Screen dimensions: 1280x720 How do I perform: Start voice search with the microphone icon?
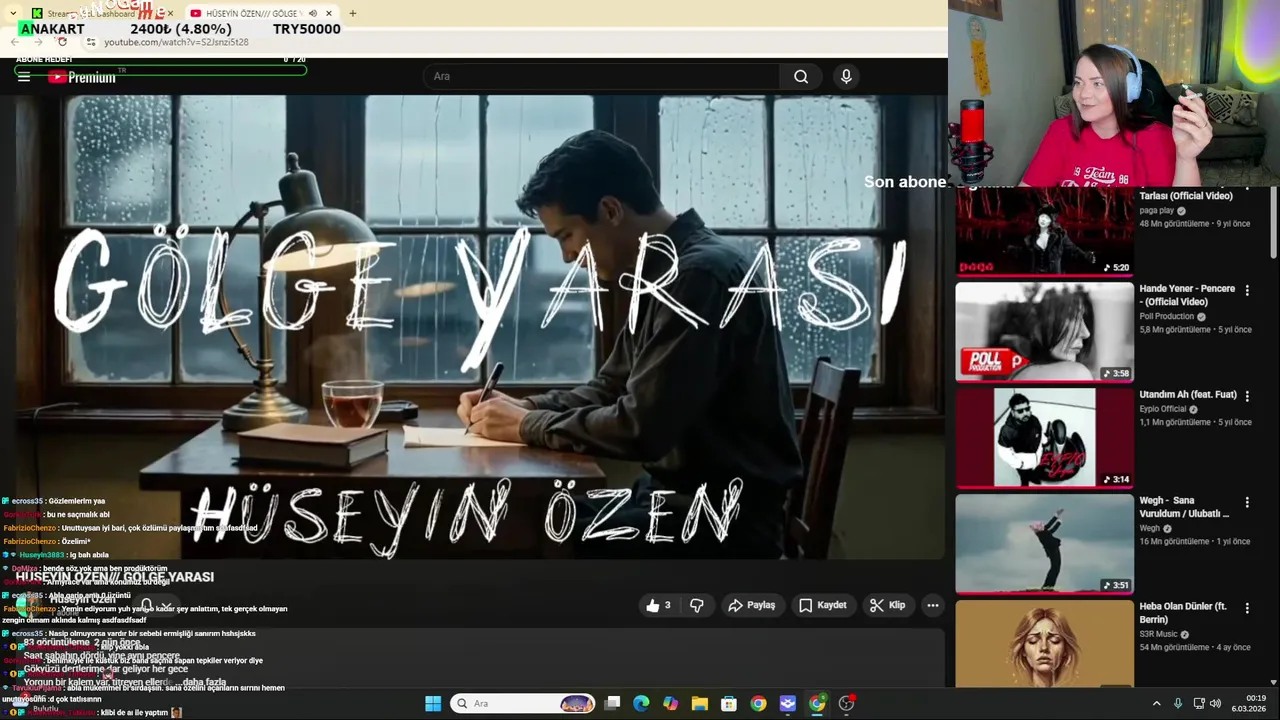846,76
